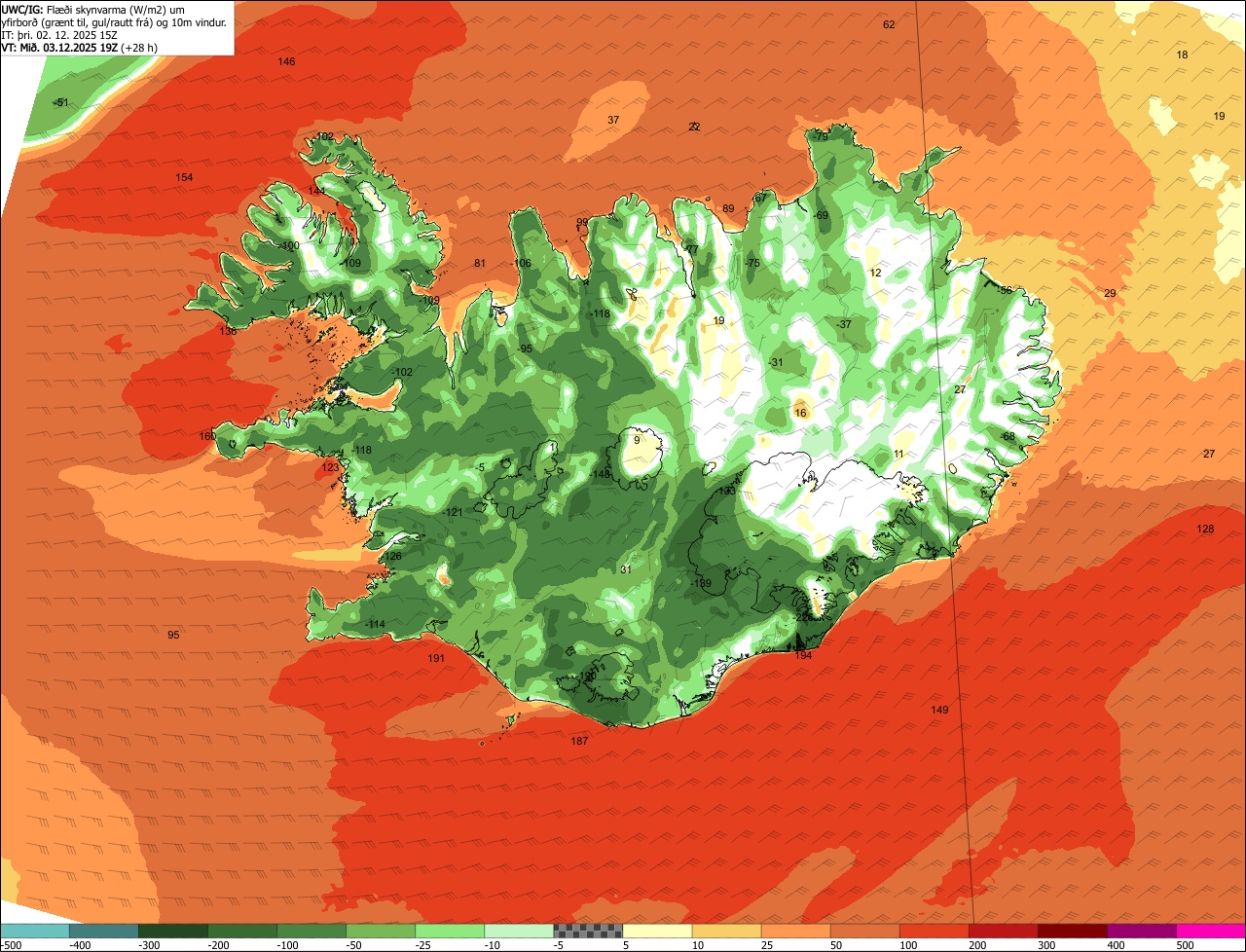Click the map value 191

pos(436,659)
